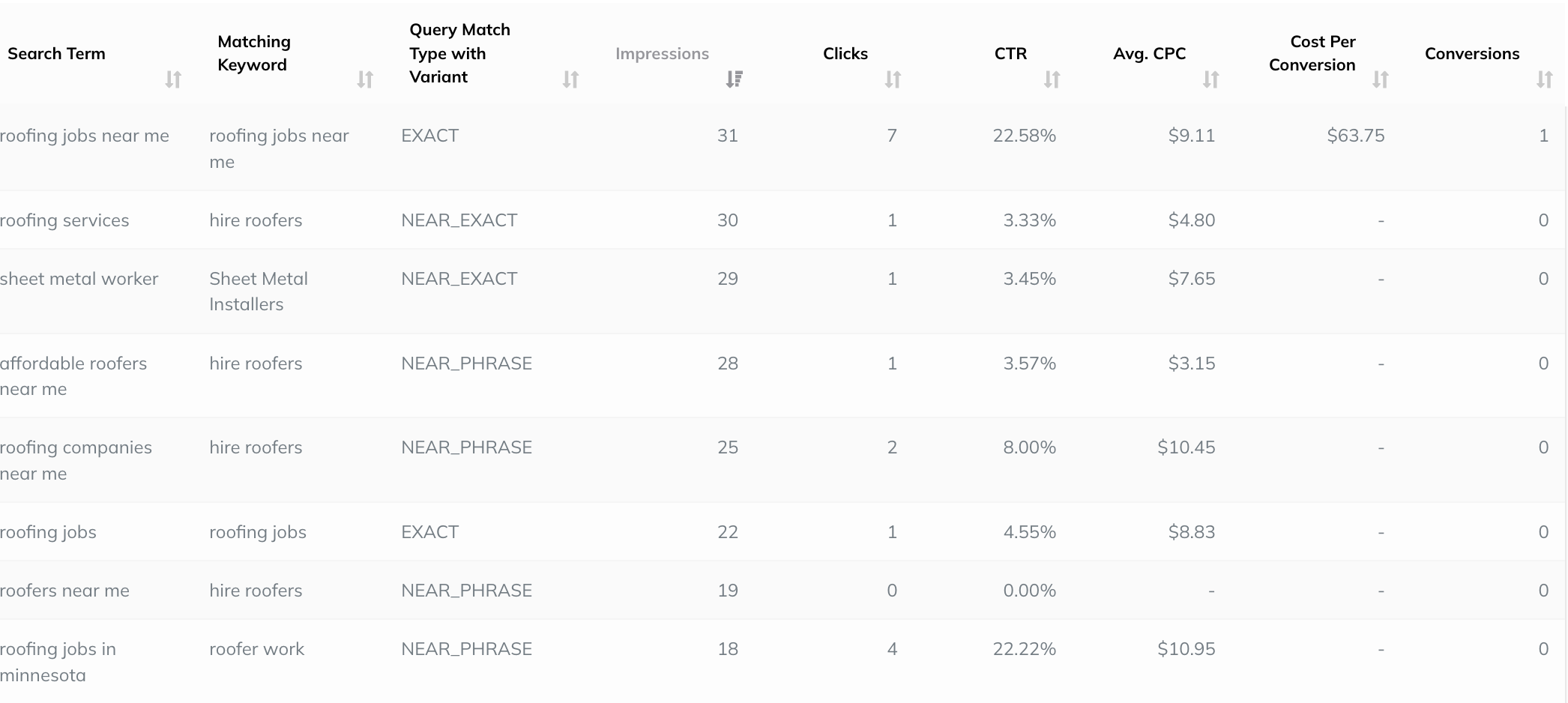Viewport: 1568px width, 703px height.
Task: Click the Conversions column header label
Action: (x=1472, y=53)
